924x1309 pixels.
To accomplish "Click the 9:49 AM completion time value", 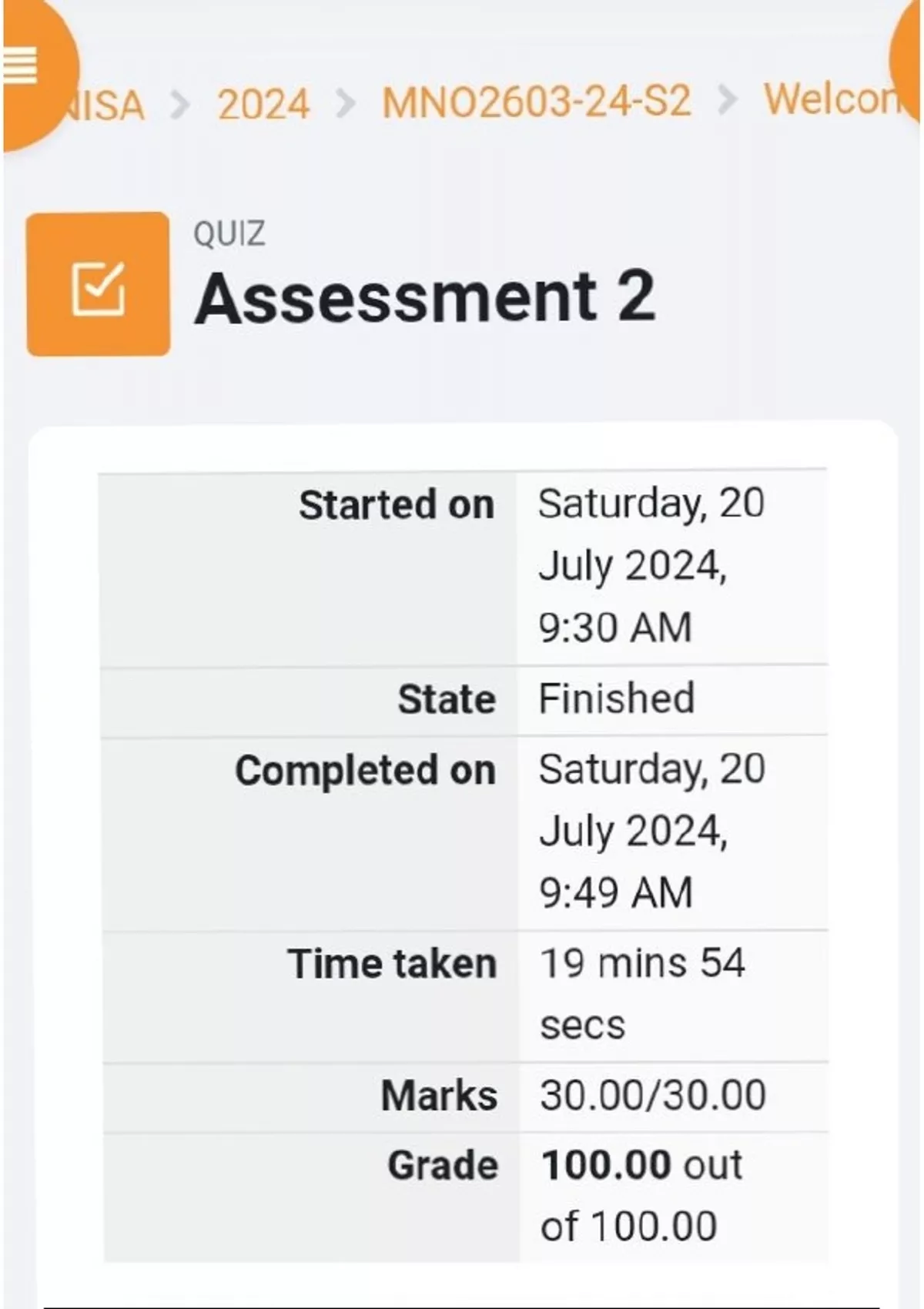I will click(x=616, y=892).
